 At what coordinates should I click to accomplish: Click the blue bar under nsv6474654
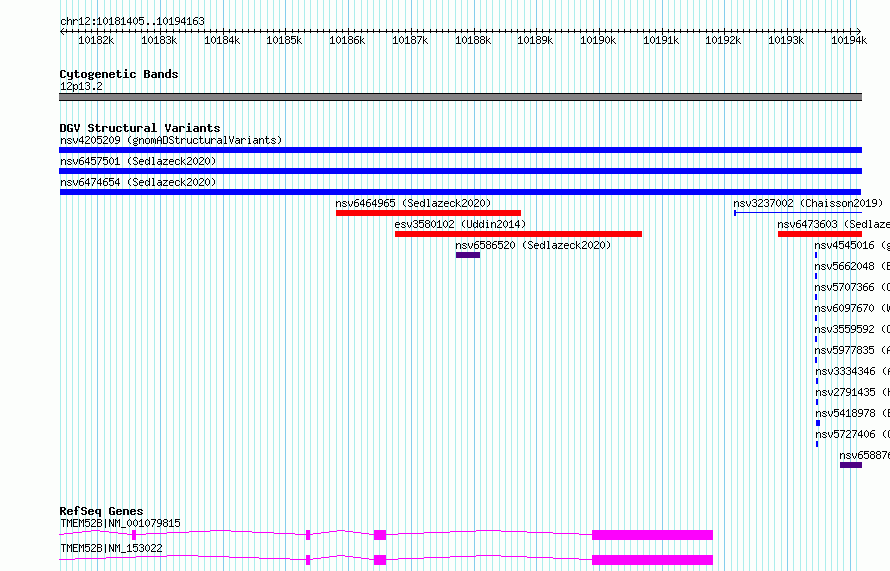460,192
